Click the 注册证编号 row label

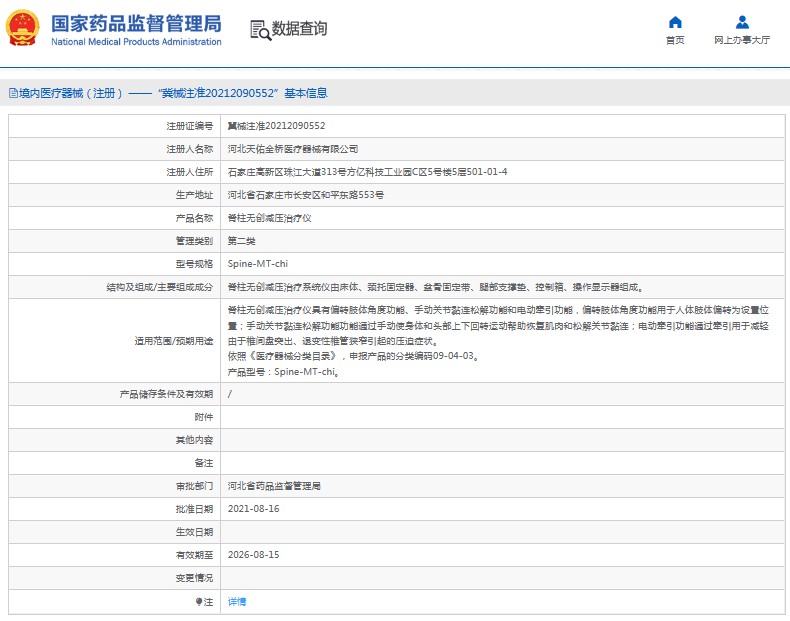190,126
